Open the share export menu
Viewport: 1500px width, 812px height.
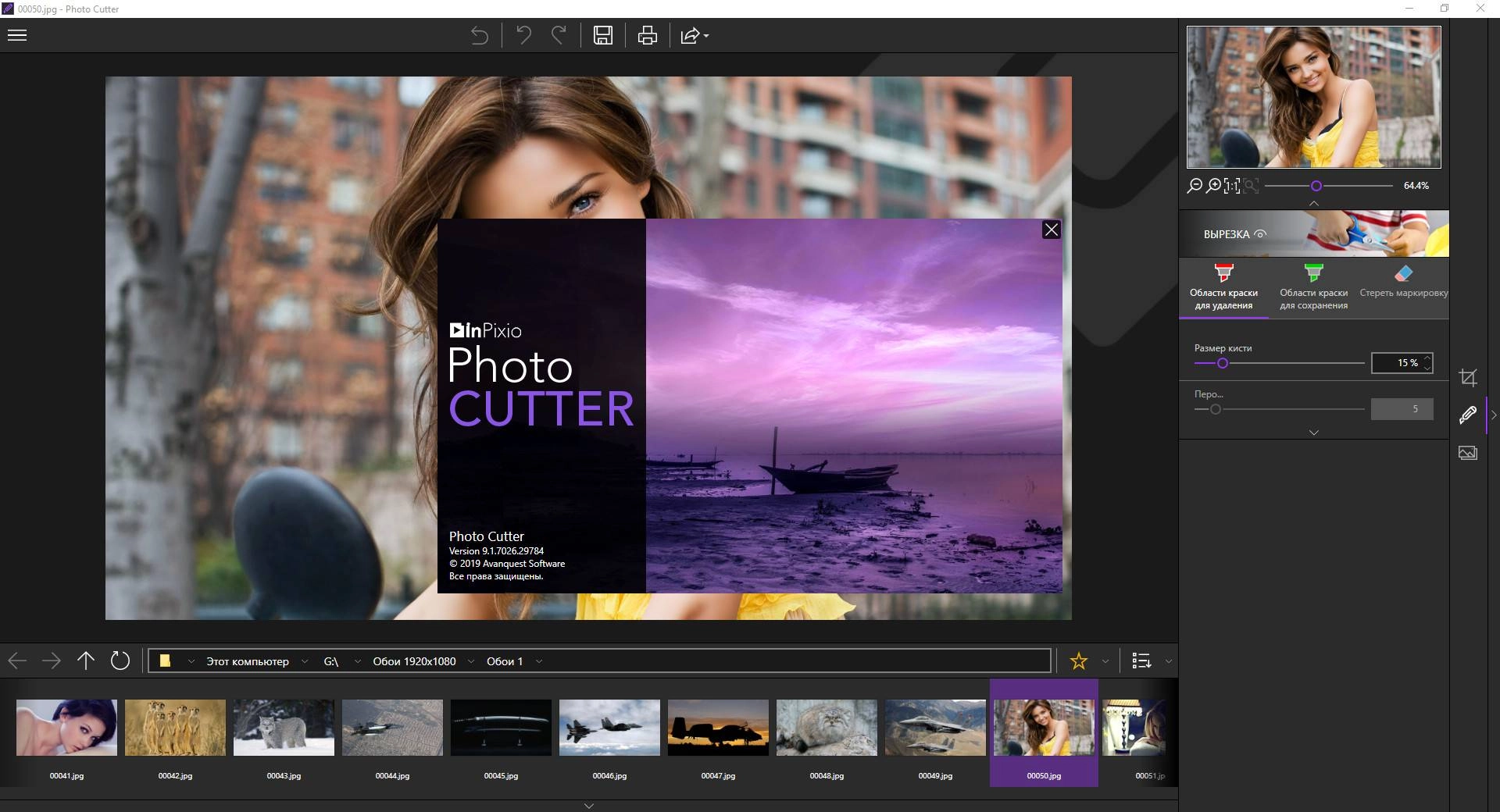(x=695, y=36)
